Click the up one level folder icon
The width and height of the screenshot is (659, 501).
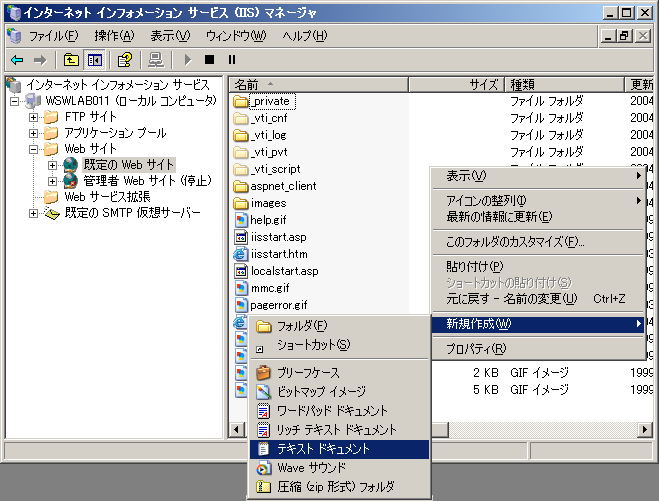[x=71, y=60]
